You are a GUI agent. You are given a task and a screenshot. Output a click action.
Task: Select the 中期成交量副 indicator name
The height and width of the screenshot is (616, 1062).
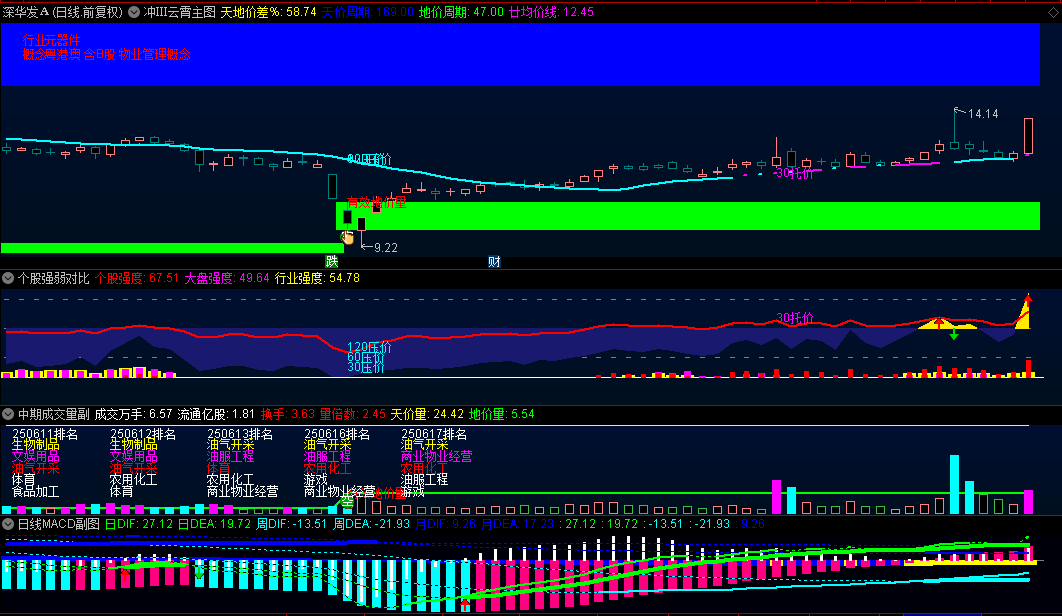click(54, 413)
